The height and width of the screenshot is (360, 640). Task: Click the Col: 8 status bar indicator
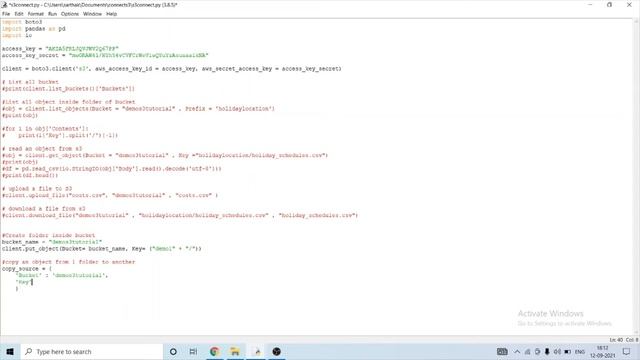click(x=632, y=340)
